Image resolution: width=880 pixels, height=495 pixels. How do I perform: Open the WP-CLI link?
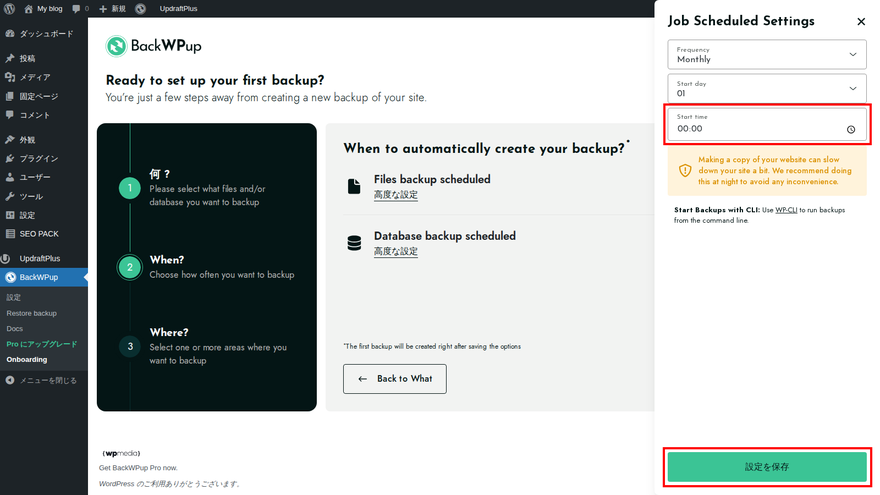[786, 210]
